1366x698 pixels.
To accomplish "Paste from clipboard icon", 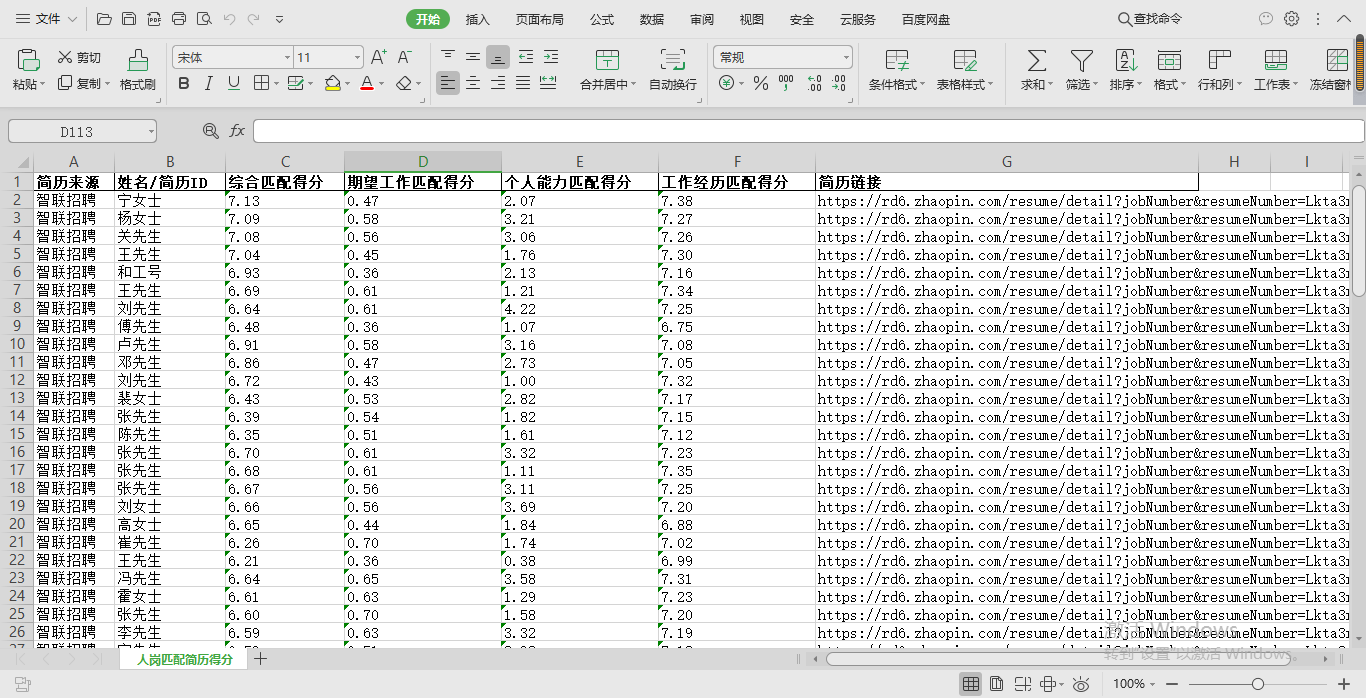I will (27, 60).
